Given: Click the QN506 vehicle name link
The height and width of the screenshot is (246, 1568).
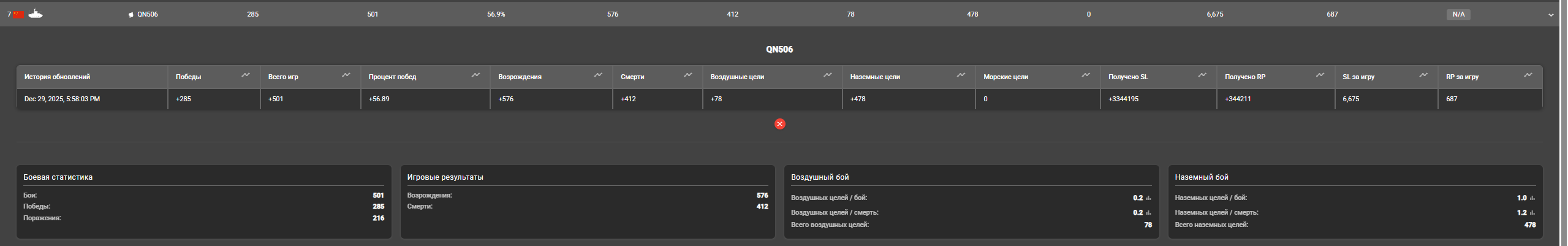Looking at the screenshot, I should [x=147, y=14].
